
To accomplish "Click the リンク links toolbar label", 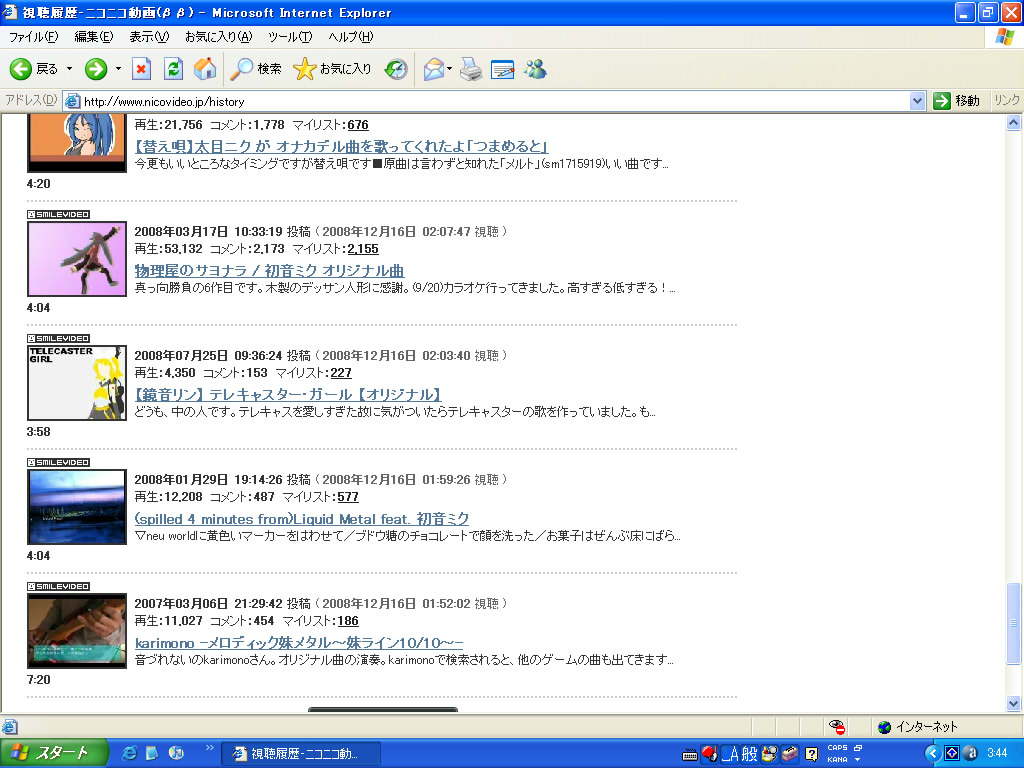I will [1006, 101].
